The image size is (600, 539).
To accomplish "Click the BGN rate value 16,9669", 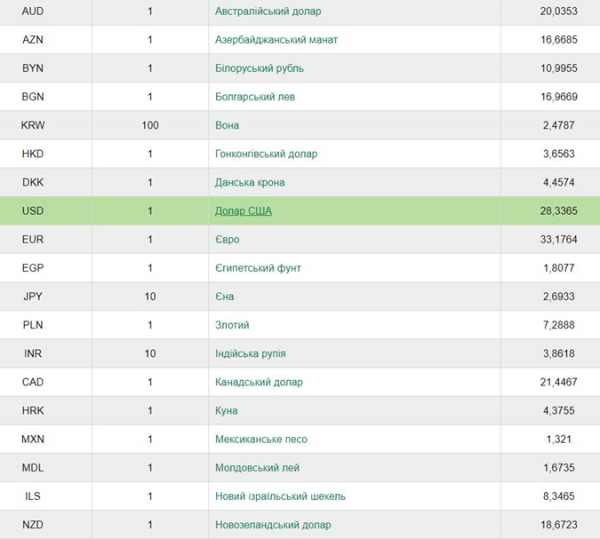I will pyautogui.click(x=559, y=97).
